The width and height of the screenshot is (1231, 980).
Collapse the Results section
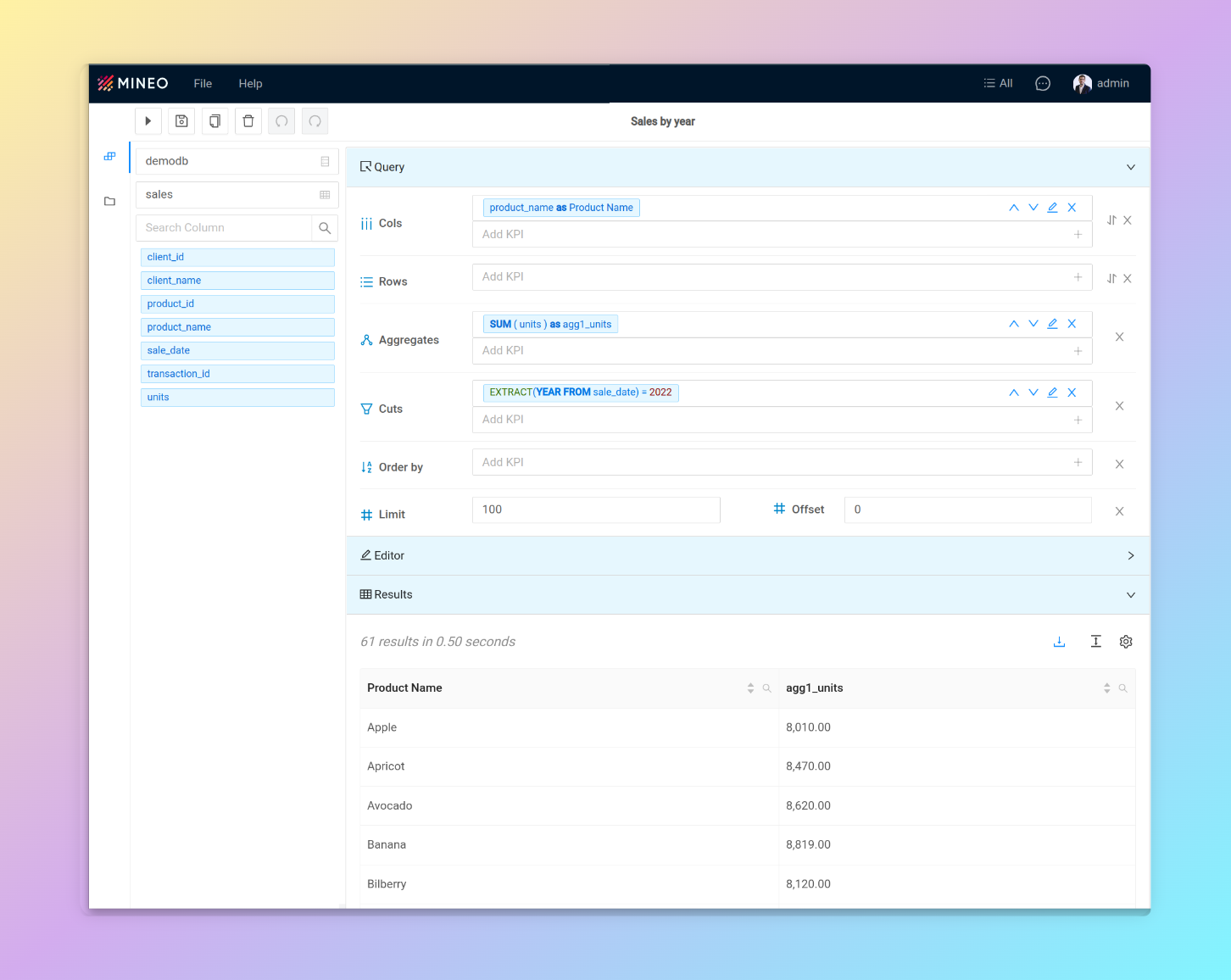[1130, 594]
